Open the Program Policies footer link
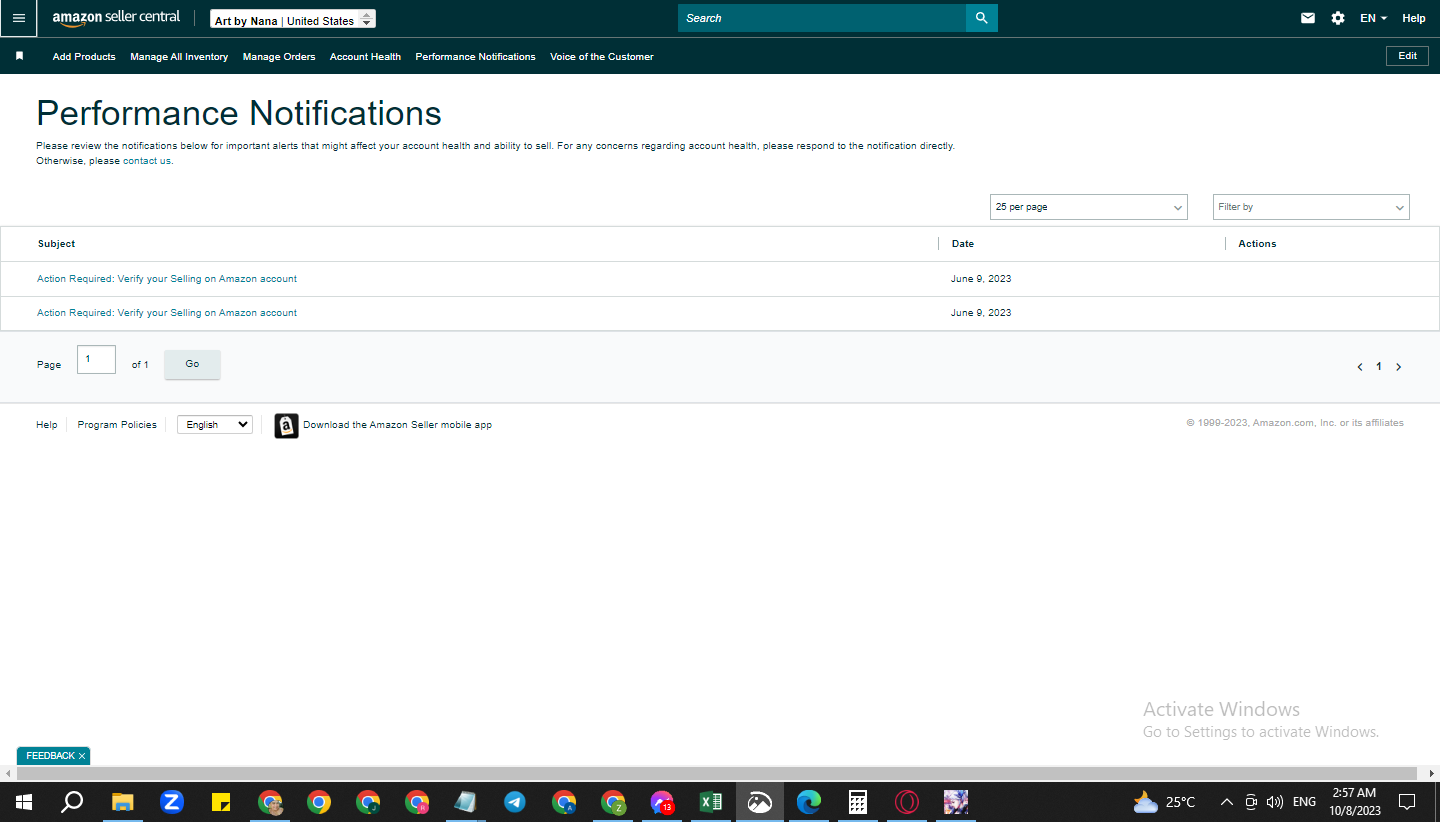 [x=117, y=425]
